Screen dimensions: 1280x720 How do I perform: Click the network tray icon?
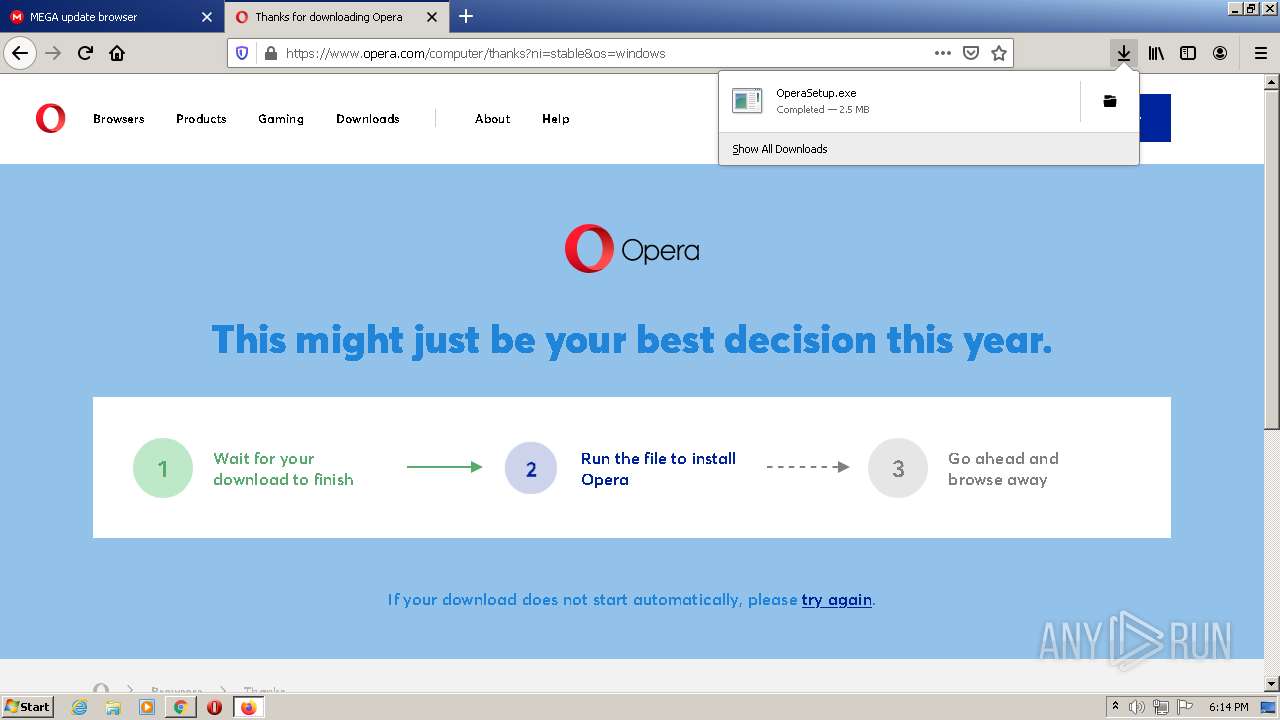click(x=1161, y=707)
